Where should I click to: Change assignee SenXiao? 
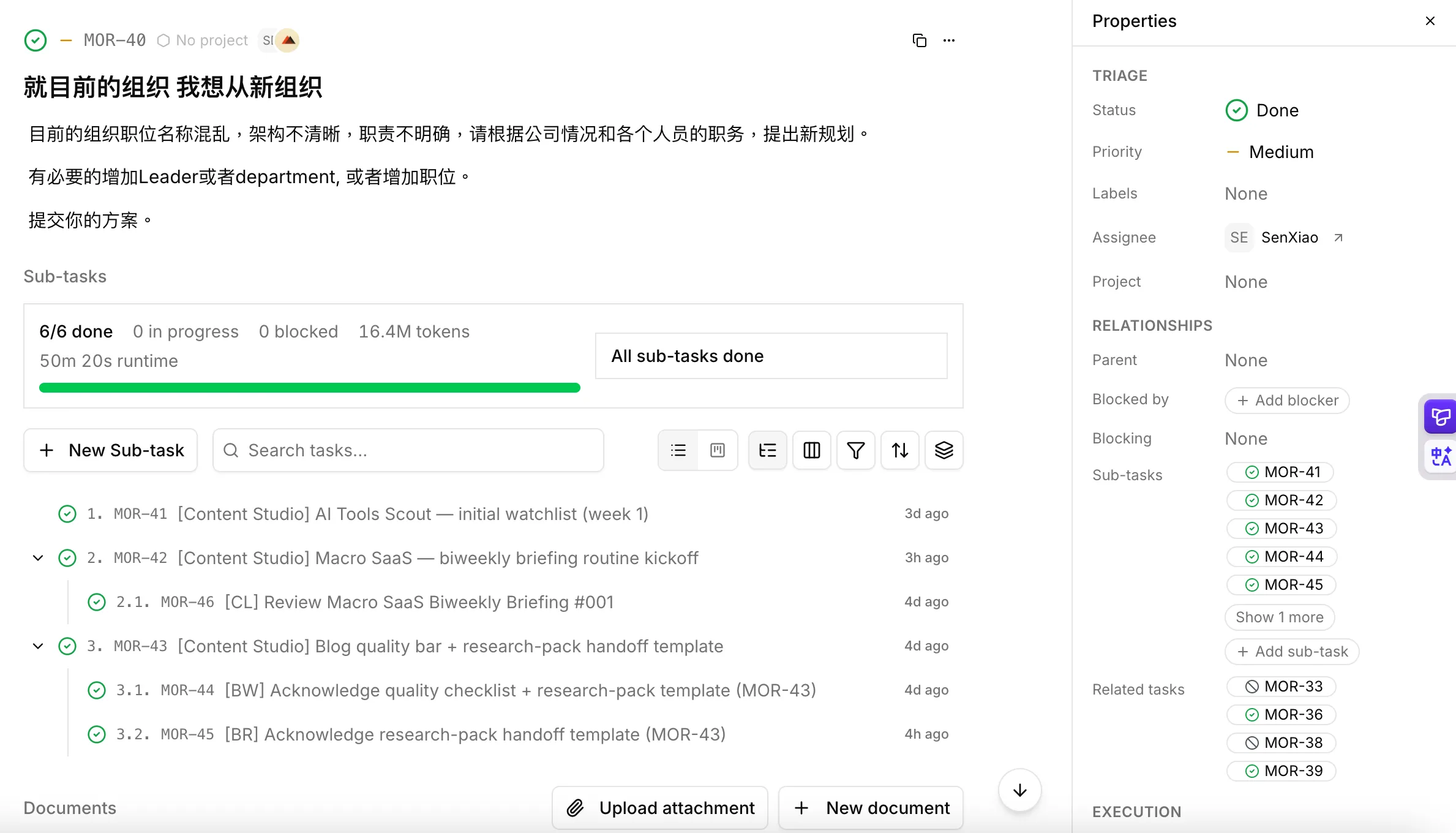tap(1272, 238)
